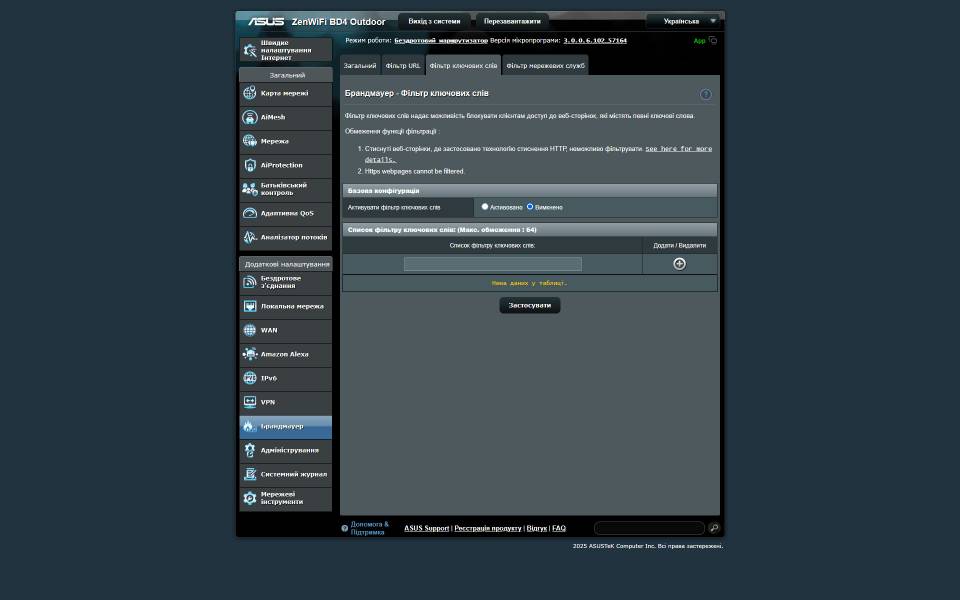
Task: Click the Застосувати button
Action: [529, 305]
